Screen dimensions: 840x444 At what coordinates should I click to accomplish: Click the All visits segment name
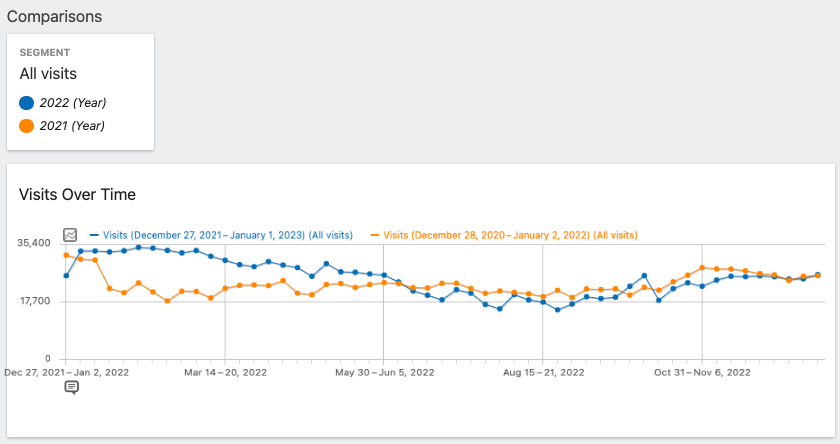click(48, 74)
